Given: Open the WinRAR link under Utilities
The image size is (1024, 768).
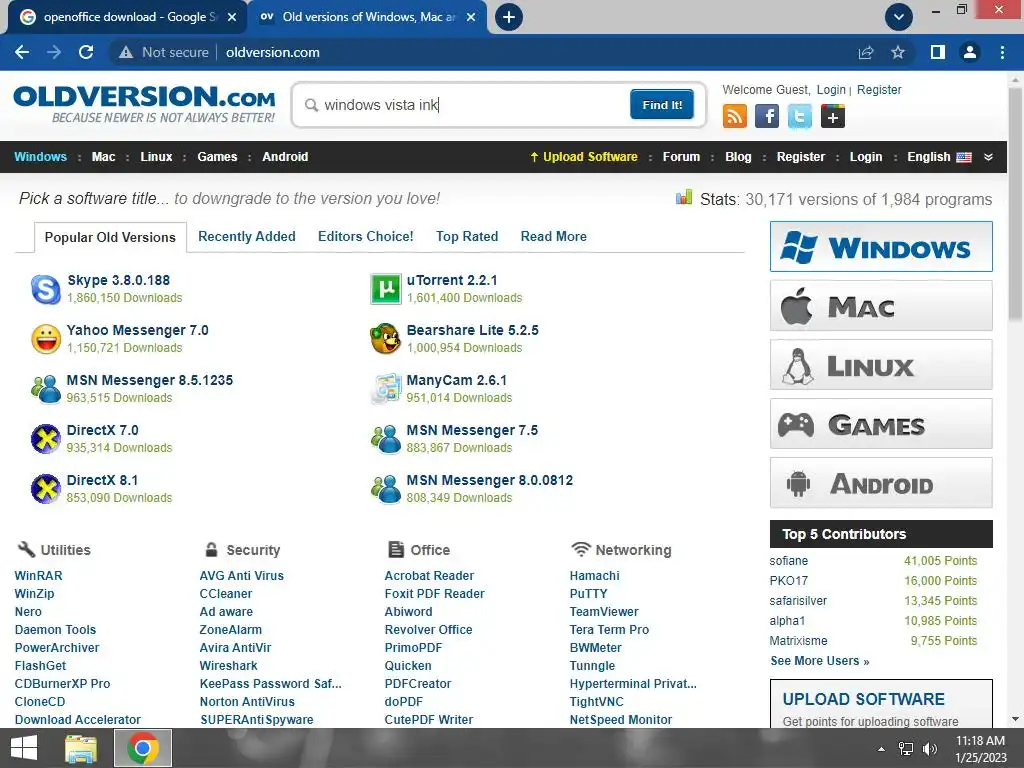Looking at the screenshot, I should coord(39,576).
